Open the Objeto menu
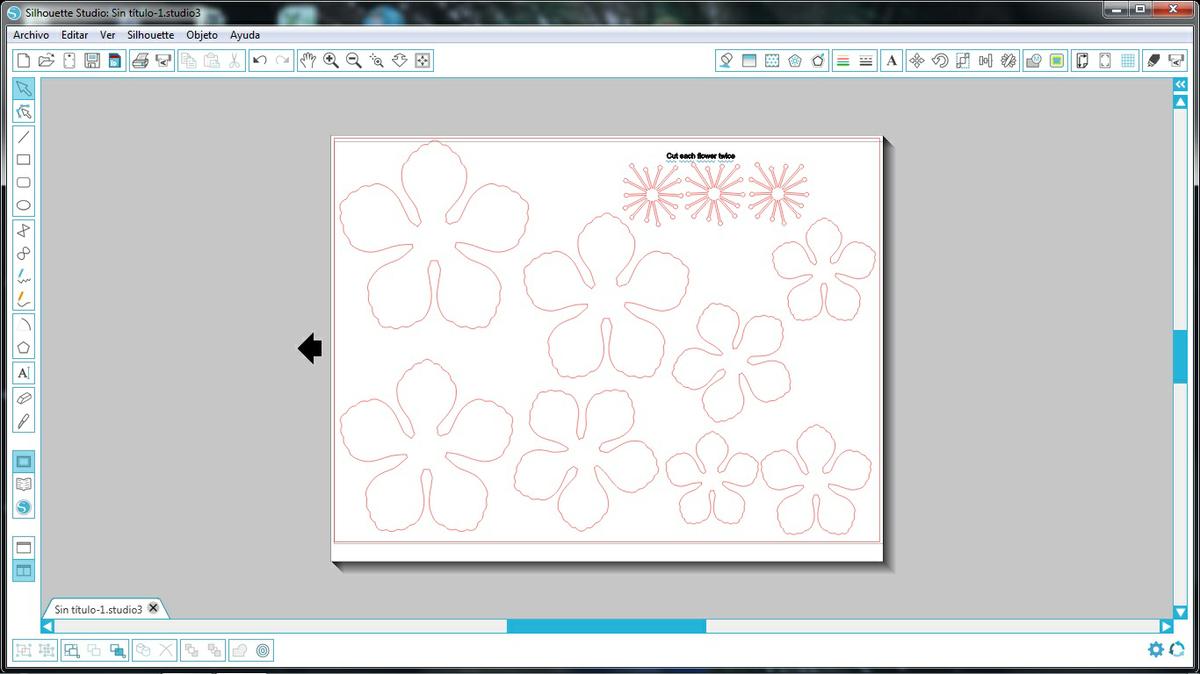Image resolution: width=1200 pixels, height=674 pixels. pos(201,34)
